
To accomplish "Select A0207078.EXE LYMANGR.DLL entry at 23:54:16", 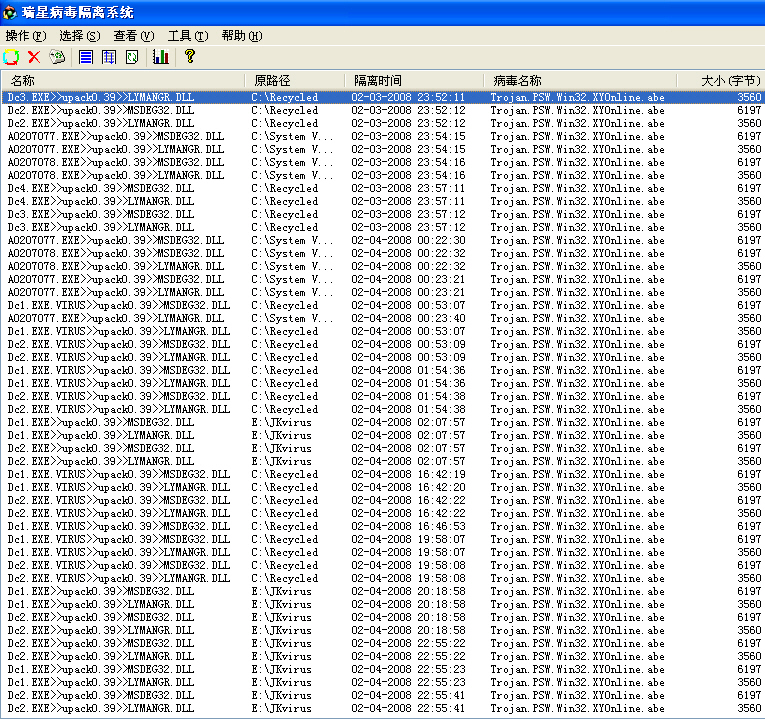I will pos(116,175).
